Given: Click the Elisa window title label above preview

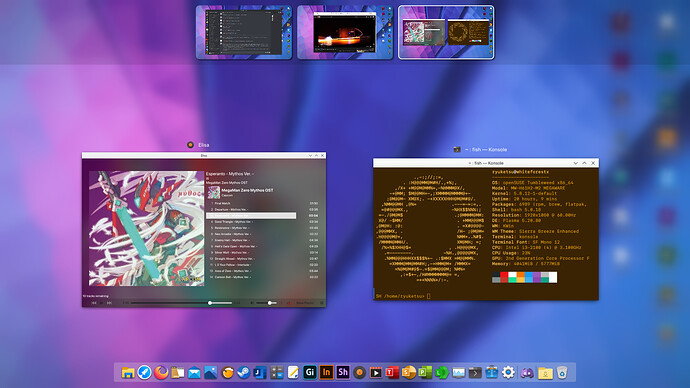Looking at the screenshot, I should click(203, 145).
